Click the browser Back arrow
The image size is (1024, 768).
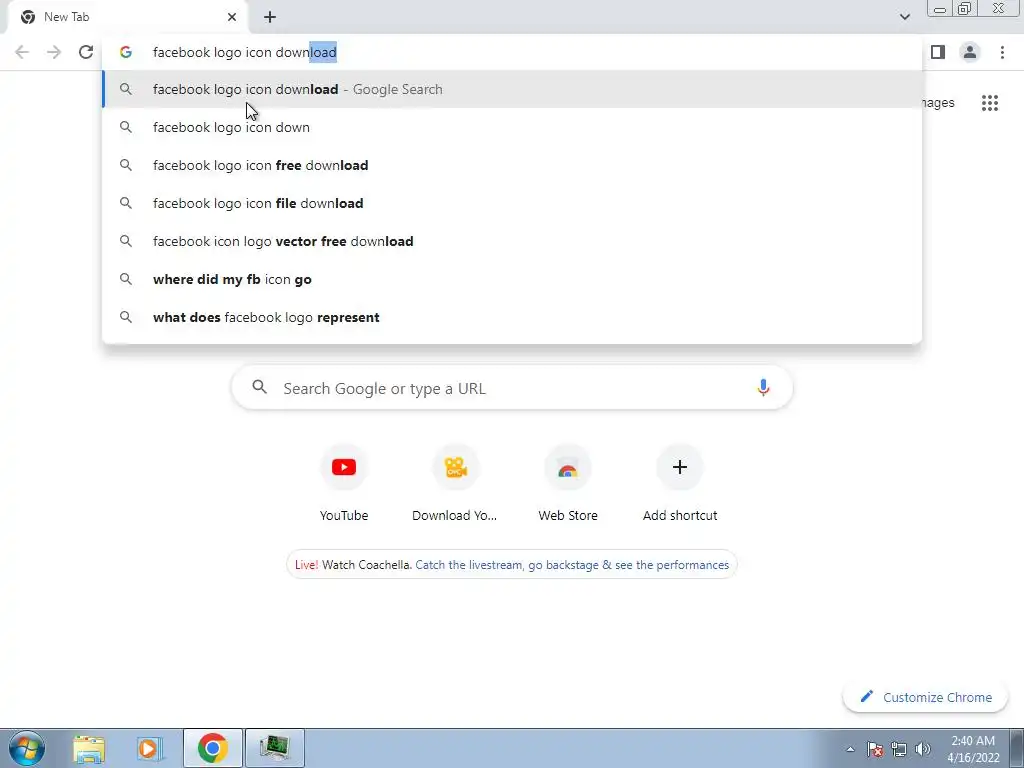[22, 52]
